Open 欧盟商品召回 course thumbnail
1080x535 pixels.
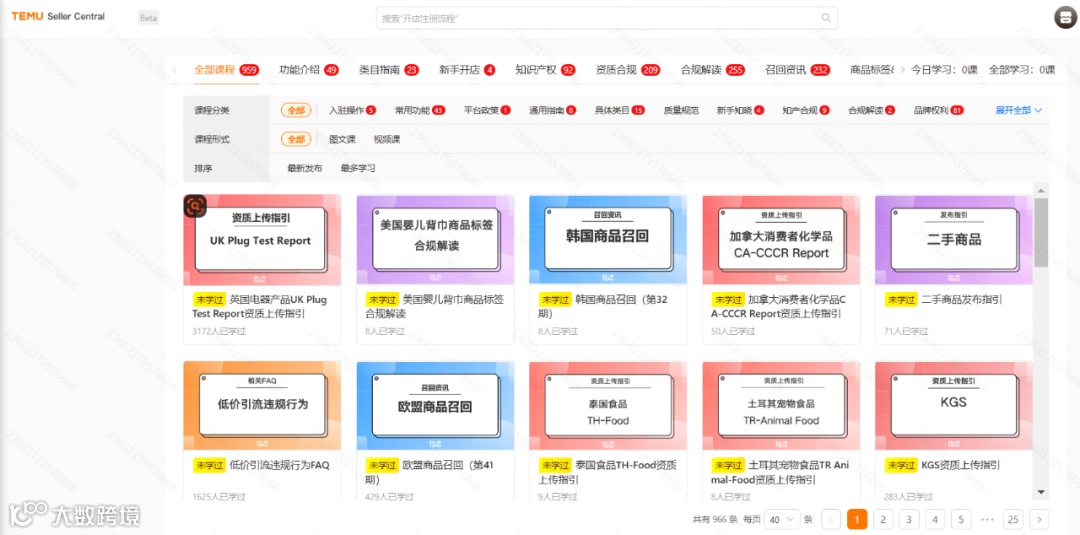pos(435,406)
